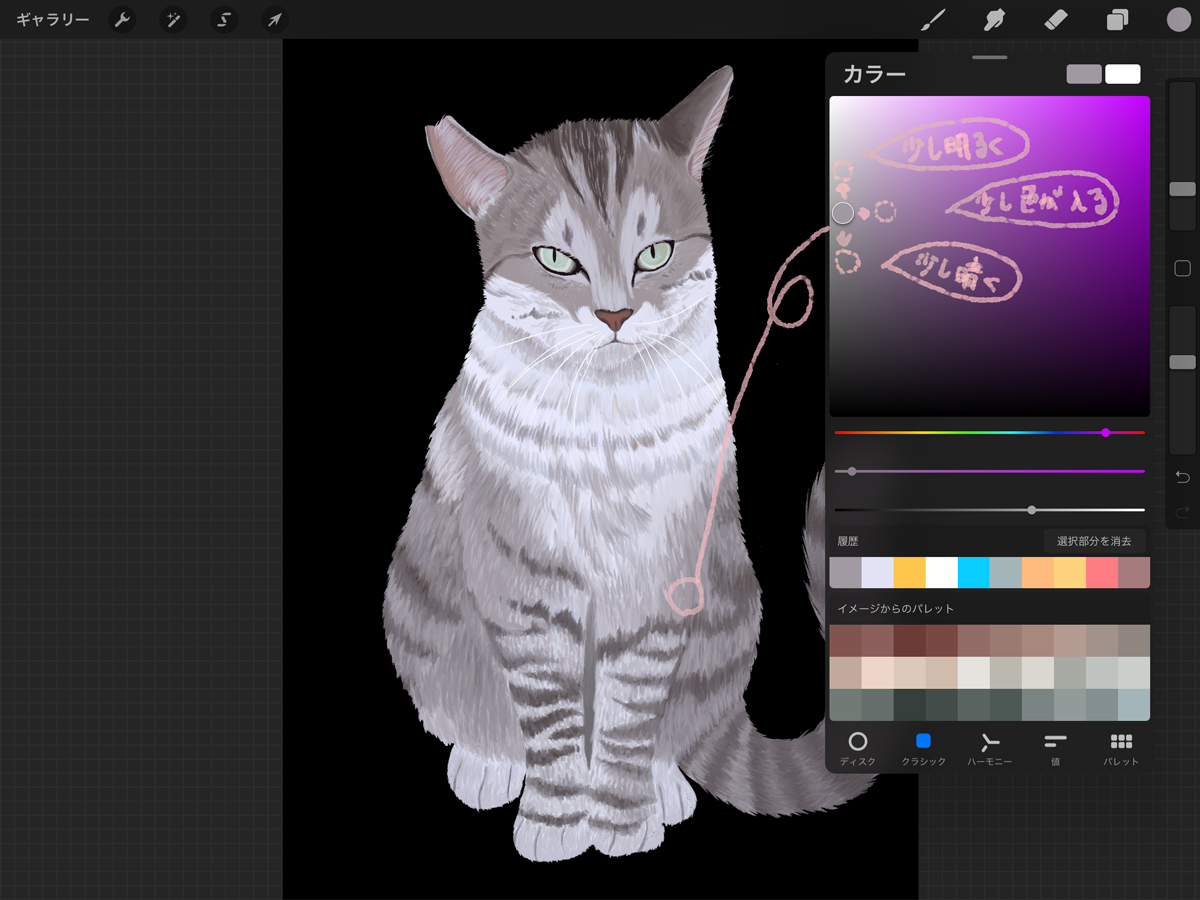This screenshot has height=900, width=1200.
Task: Tap the undo arrow in sidebar
Action: (x=1182, y=477)
